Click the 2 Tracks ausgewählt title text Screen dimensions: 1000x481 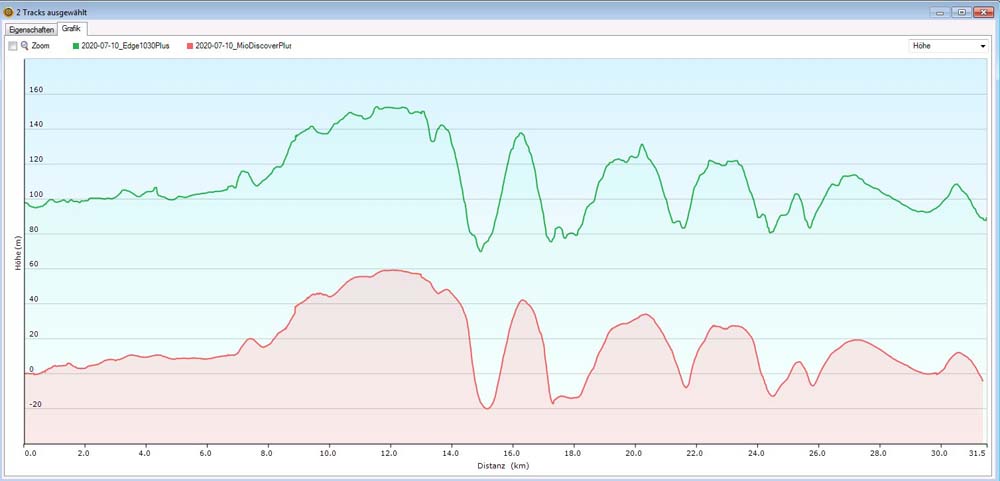(51, 11)
